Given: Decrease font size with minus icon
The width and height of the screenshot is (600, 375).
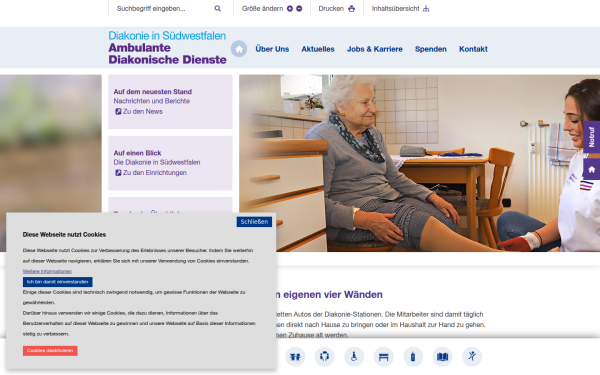Looking at the screenshot, I should pyautogui.click(x=299, y=8).
